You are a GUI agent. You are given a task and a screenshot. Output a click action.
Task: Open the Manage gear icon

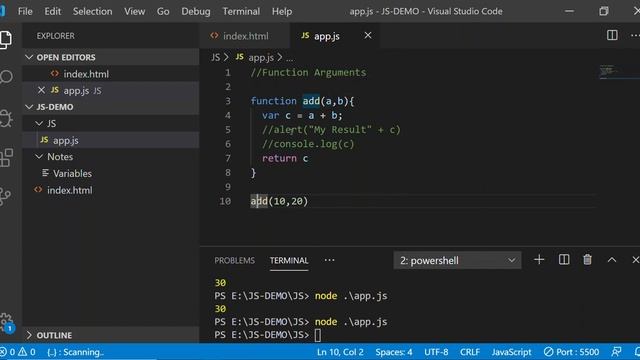[6, 322]
